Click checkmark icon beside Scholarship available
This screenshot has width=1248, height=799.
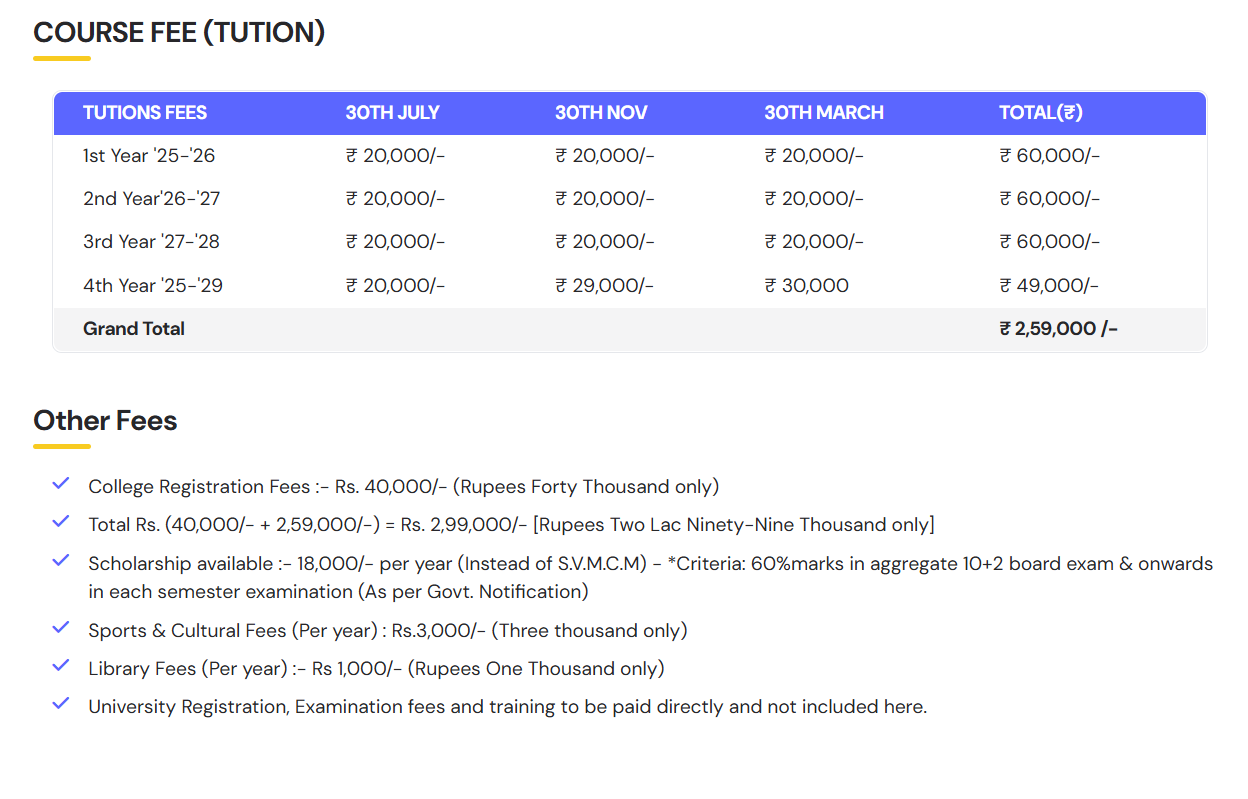tap(61, 561)
